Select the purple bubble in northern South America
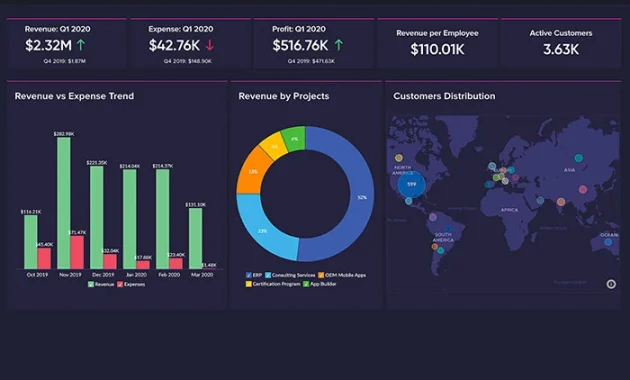This screenshot has height=380, width=630. click(433, 217)
